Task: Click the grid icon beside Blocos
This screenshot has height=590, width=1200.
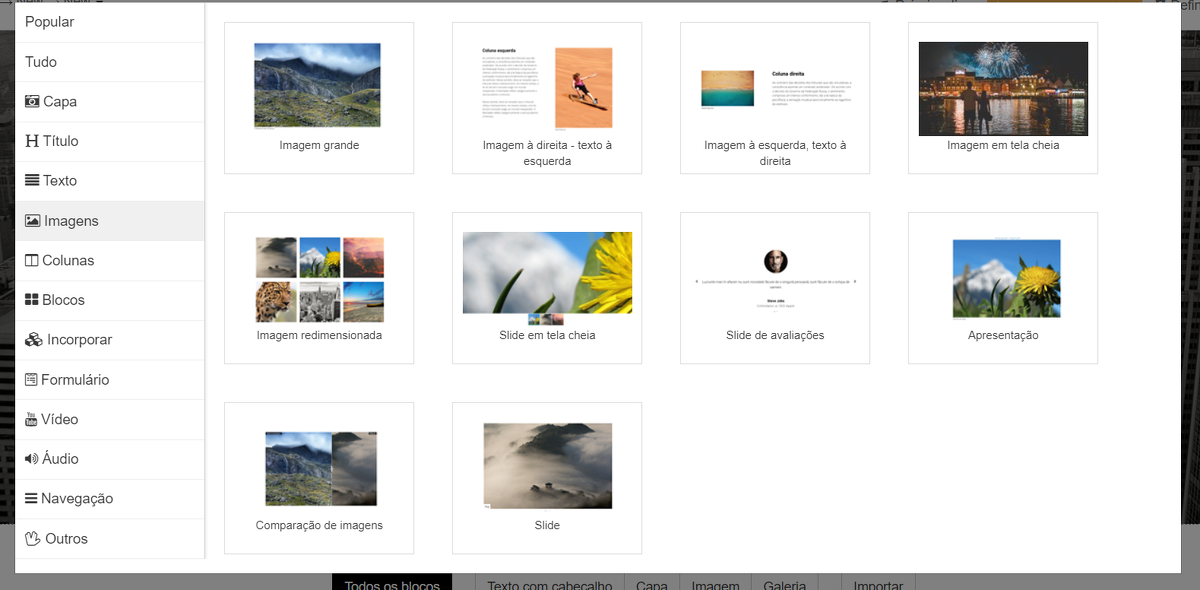Action: [x=32, y=300]
